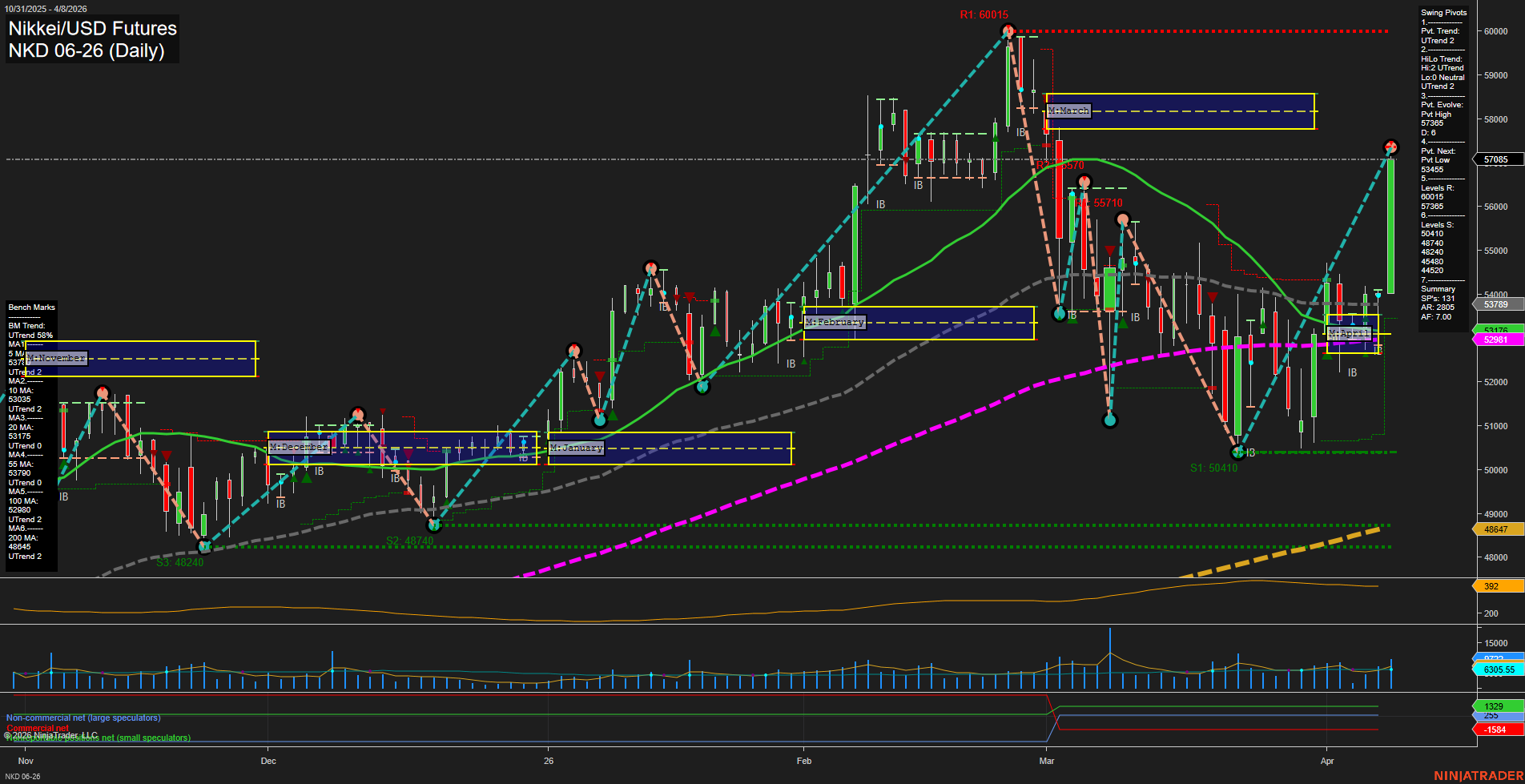Select the swing pivot circle marker at R1 60015
Image resolution: width=1525 pixels, height=784 pixels.
click(1008, 30)
